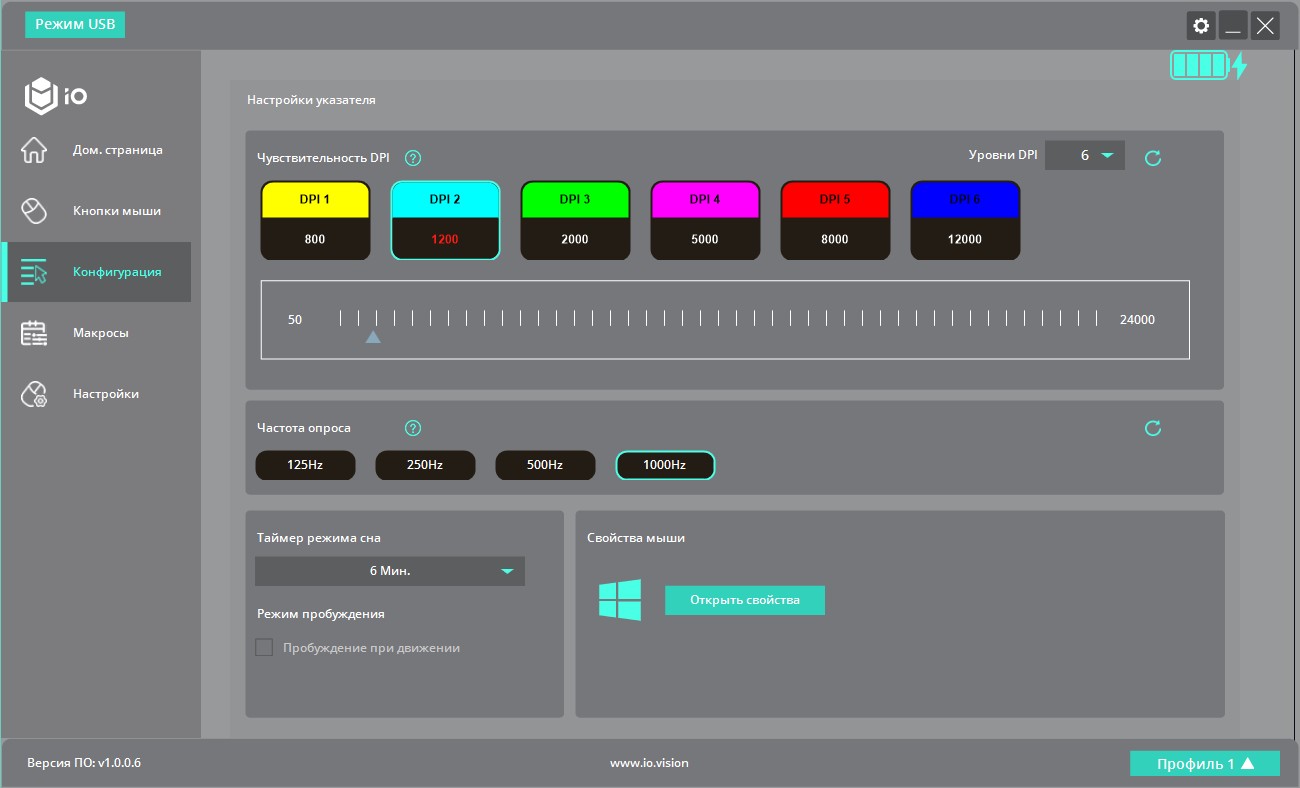Image resolution: width=1300 pixels, height=788 pixels.
Task: Select the 250Hz polling rate
Action: click(425, 465)
